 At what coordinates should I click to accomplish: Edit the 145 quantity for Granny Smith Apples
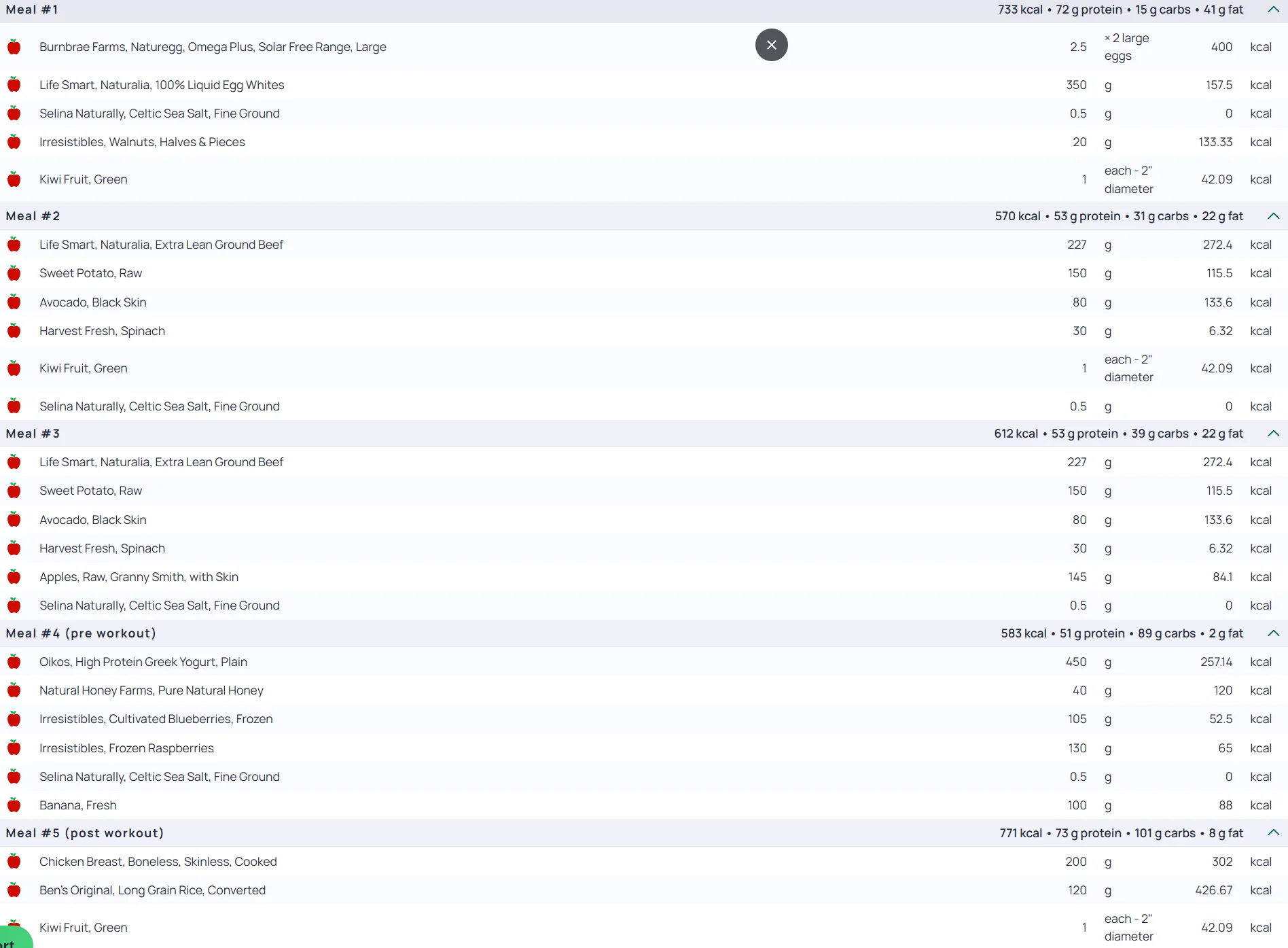coord(1077,577)
